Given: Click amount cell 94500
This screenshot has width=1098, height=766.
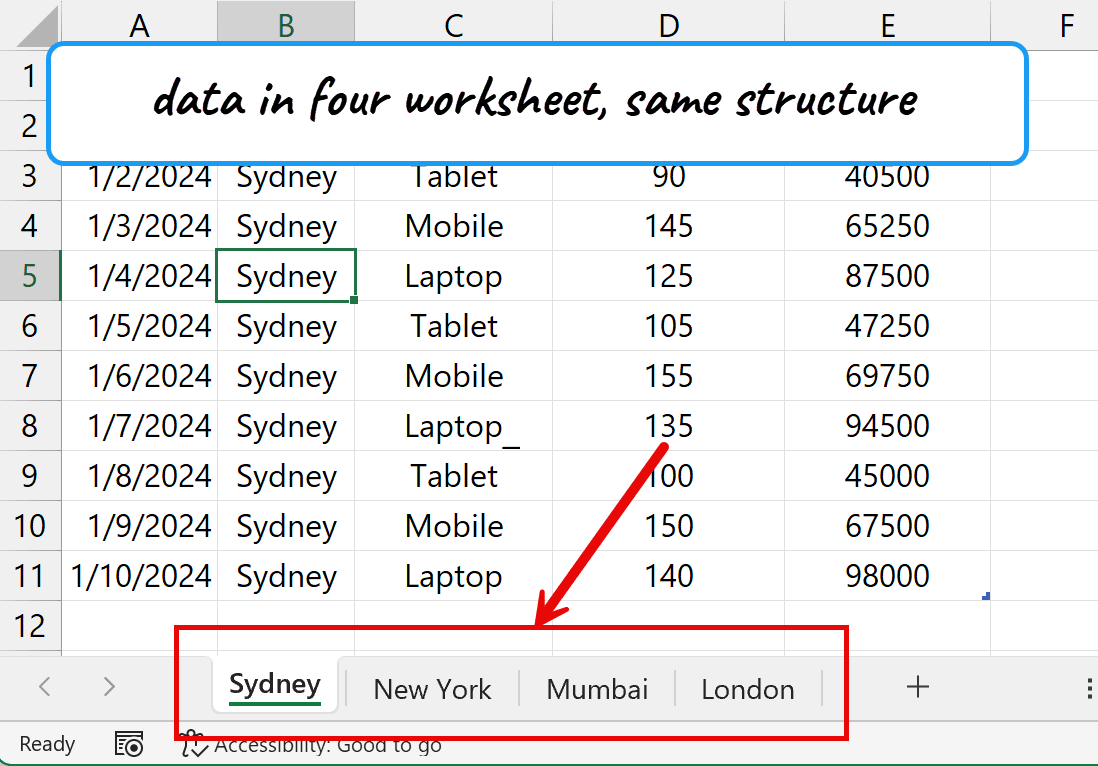Looking at the screenshot, I should [887, 426].
